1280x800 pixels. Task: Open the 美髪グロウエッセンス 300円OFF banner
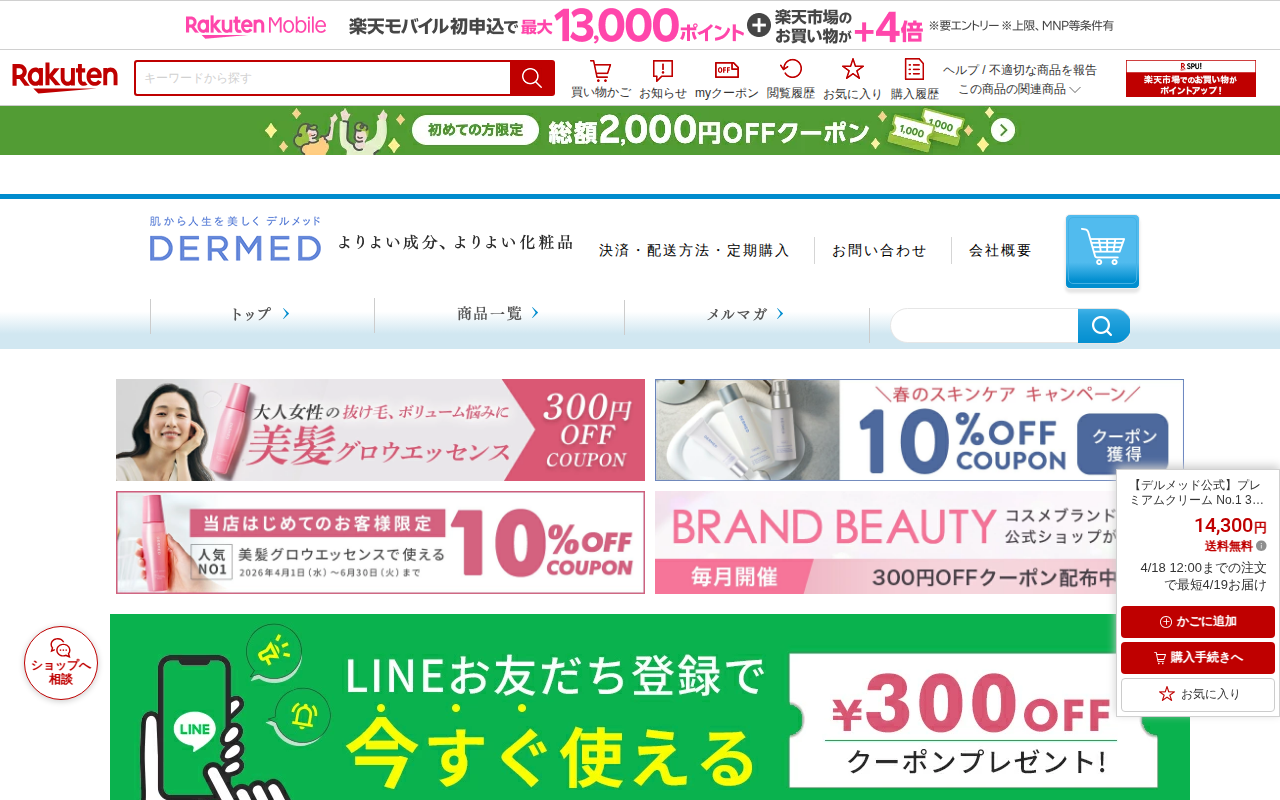[380, 430]
